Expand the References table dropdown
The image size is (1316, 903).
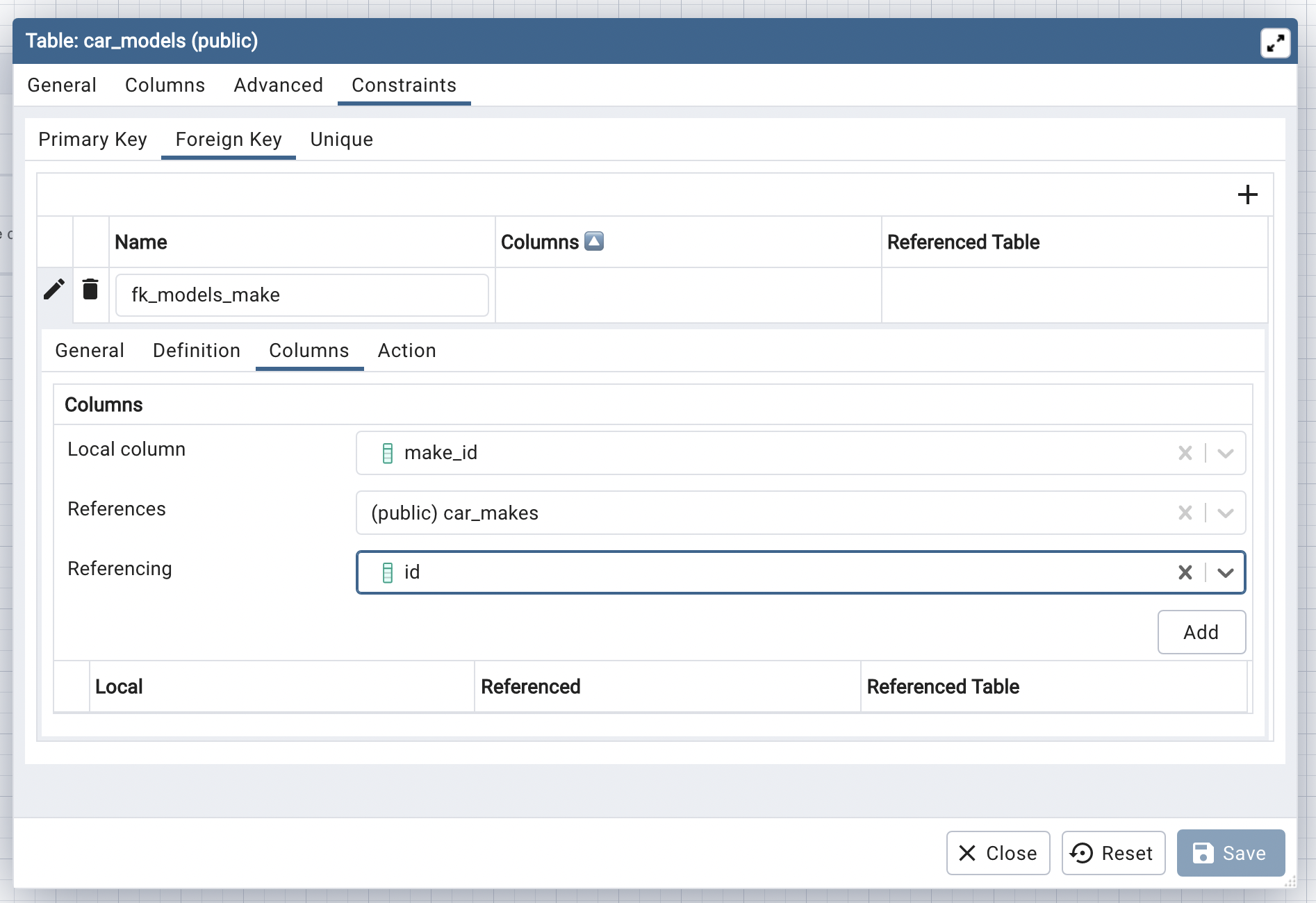point(1226,513)
